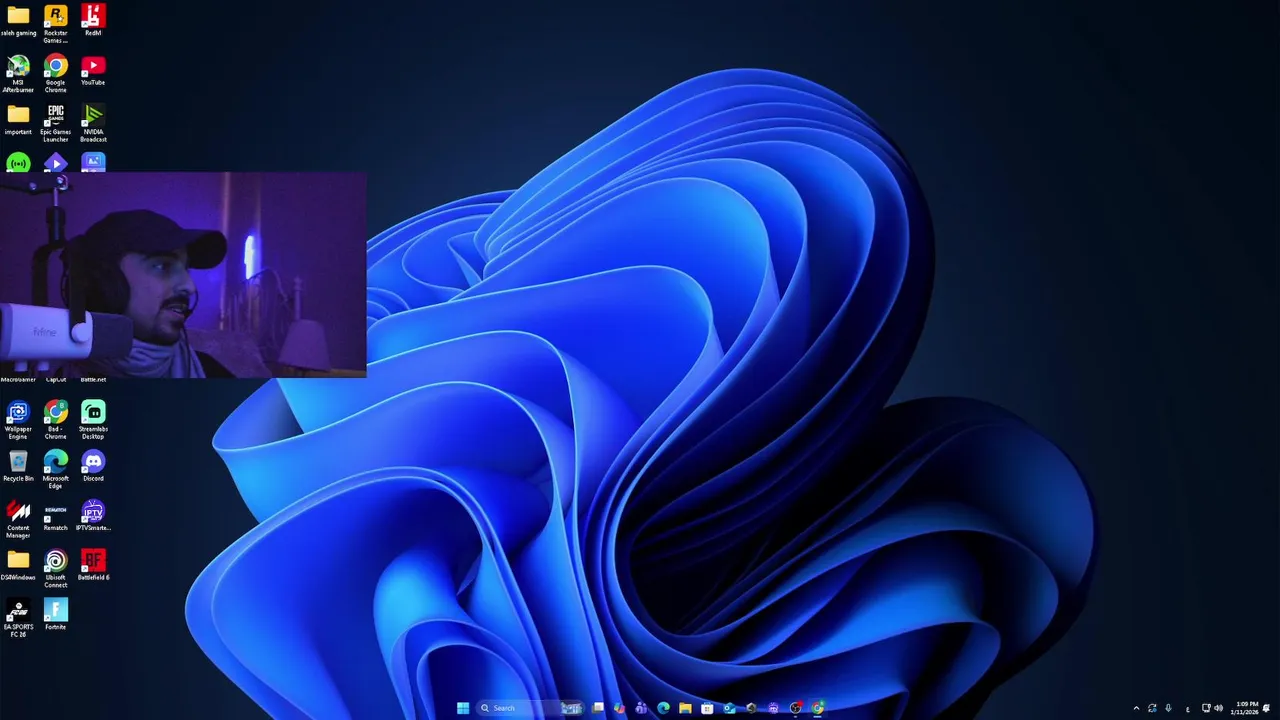Open Microsoft Edge from the taskbar
The image size is (1280, 720).
663,708
